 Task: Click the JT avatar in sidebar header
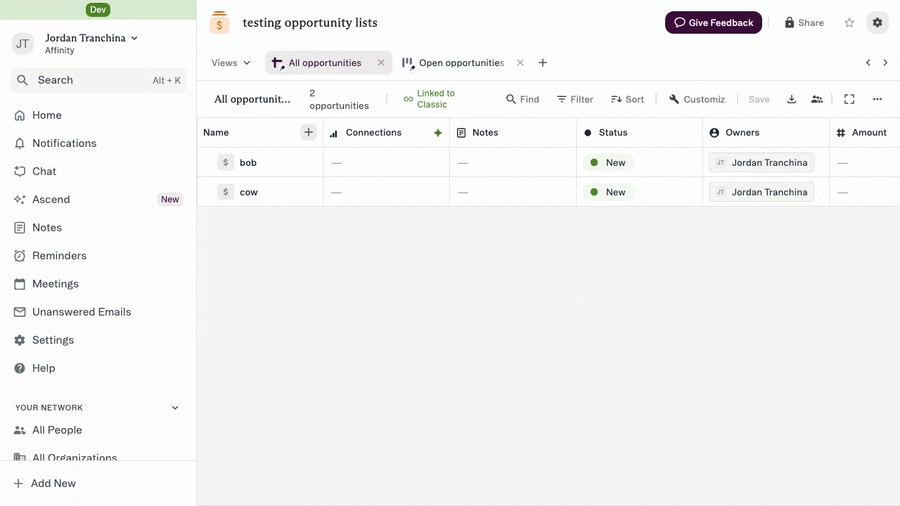[22, 44]
